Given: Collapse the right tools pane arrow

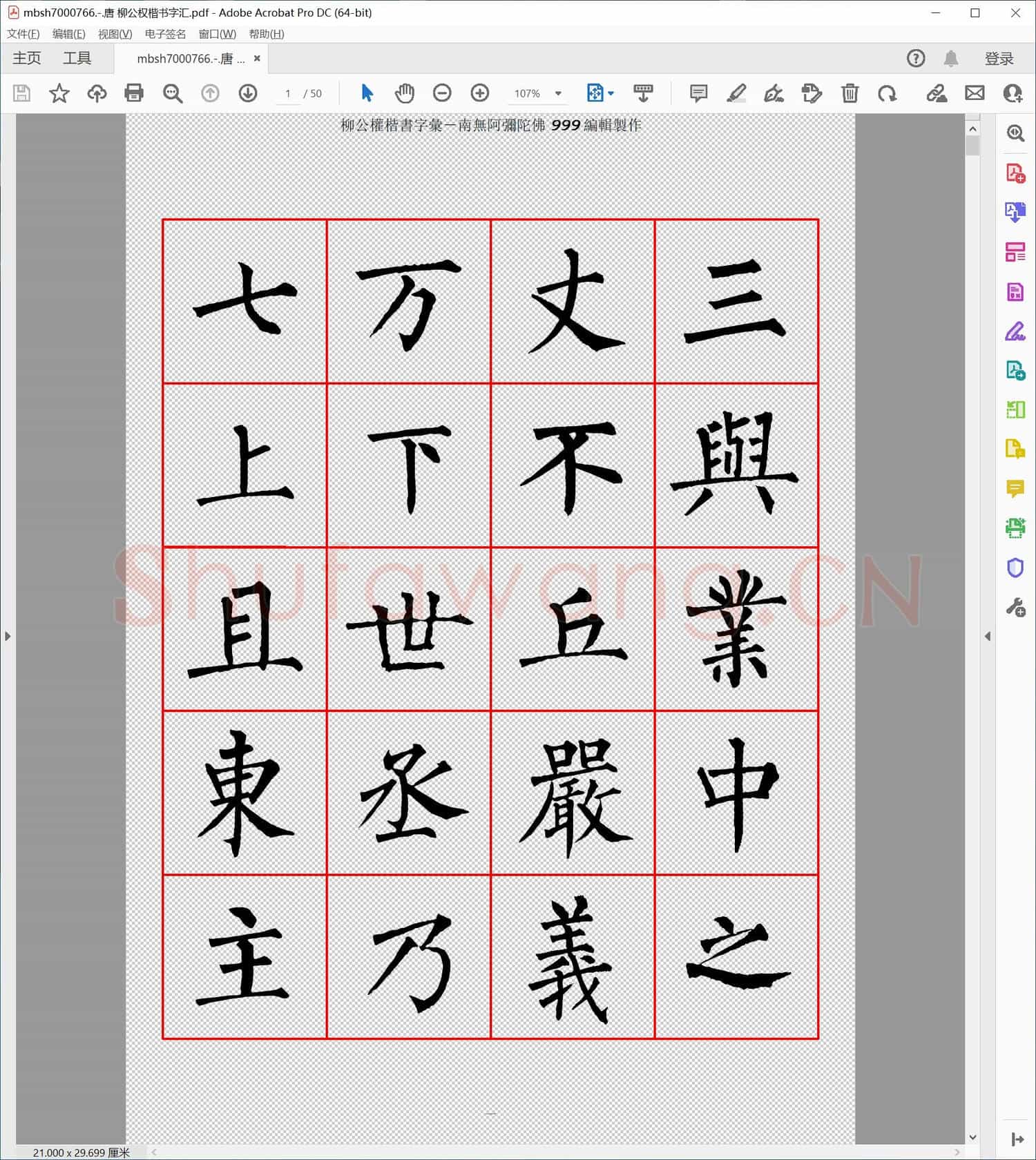Looking at the screenshot, I should 988,636.
